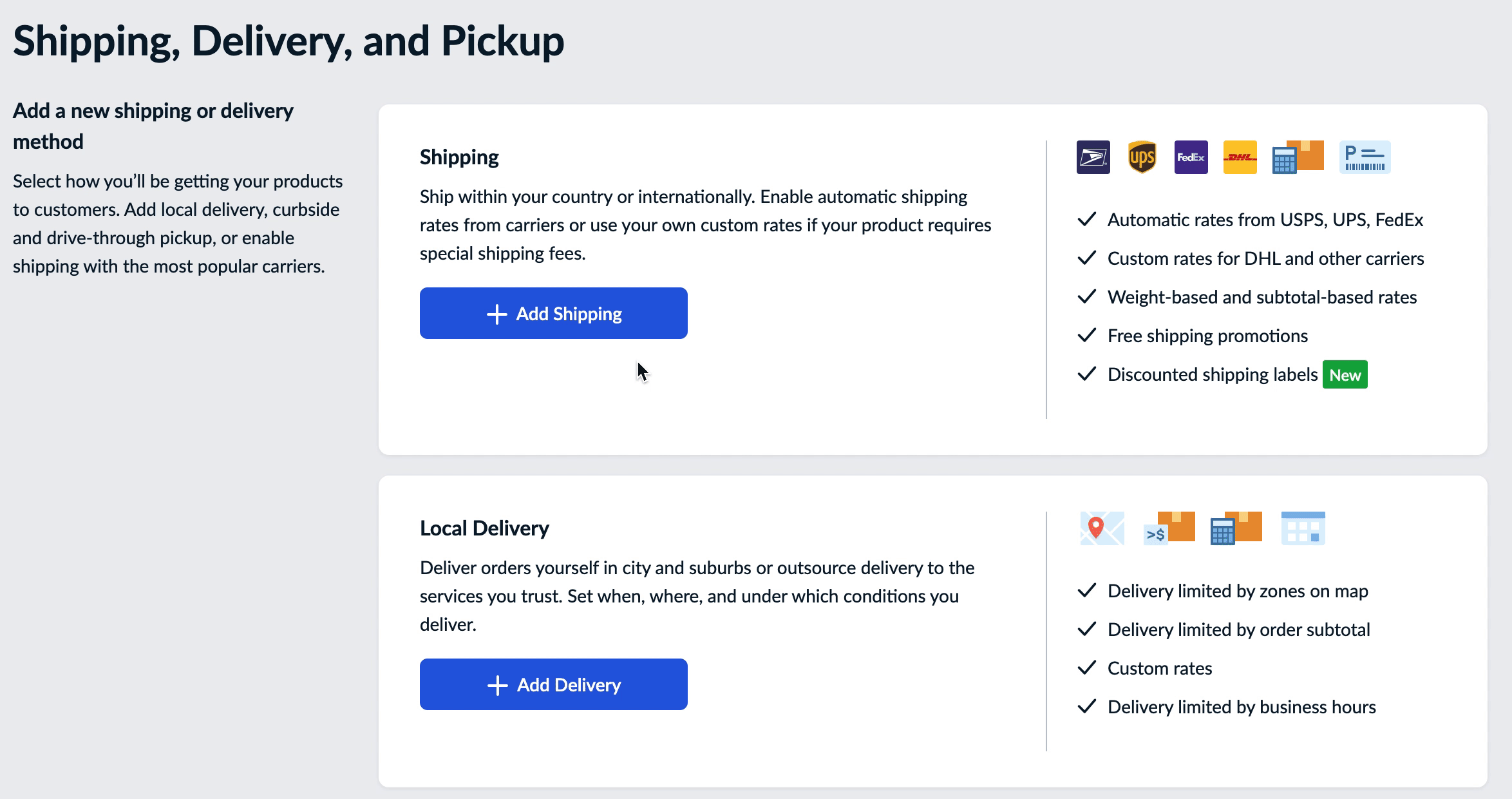Click the UPS shield logo

click(x=1142, y=157)
